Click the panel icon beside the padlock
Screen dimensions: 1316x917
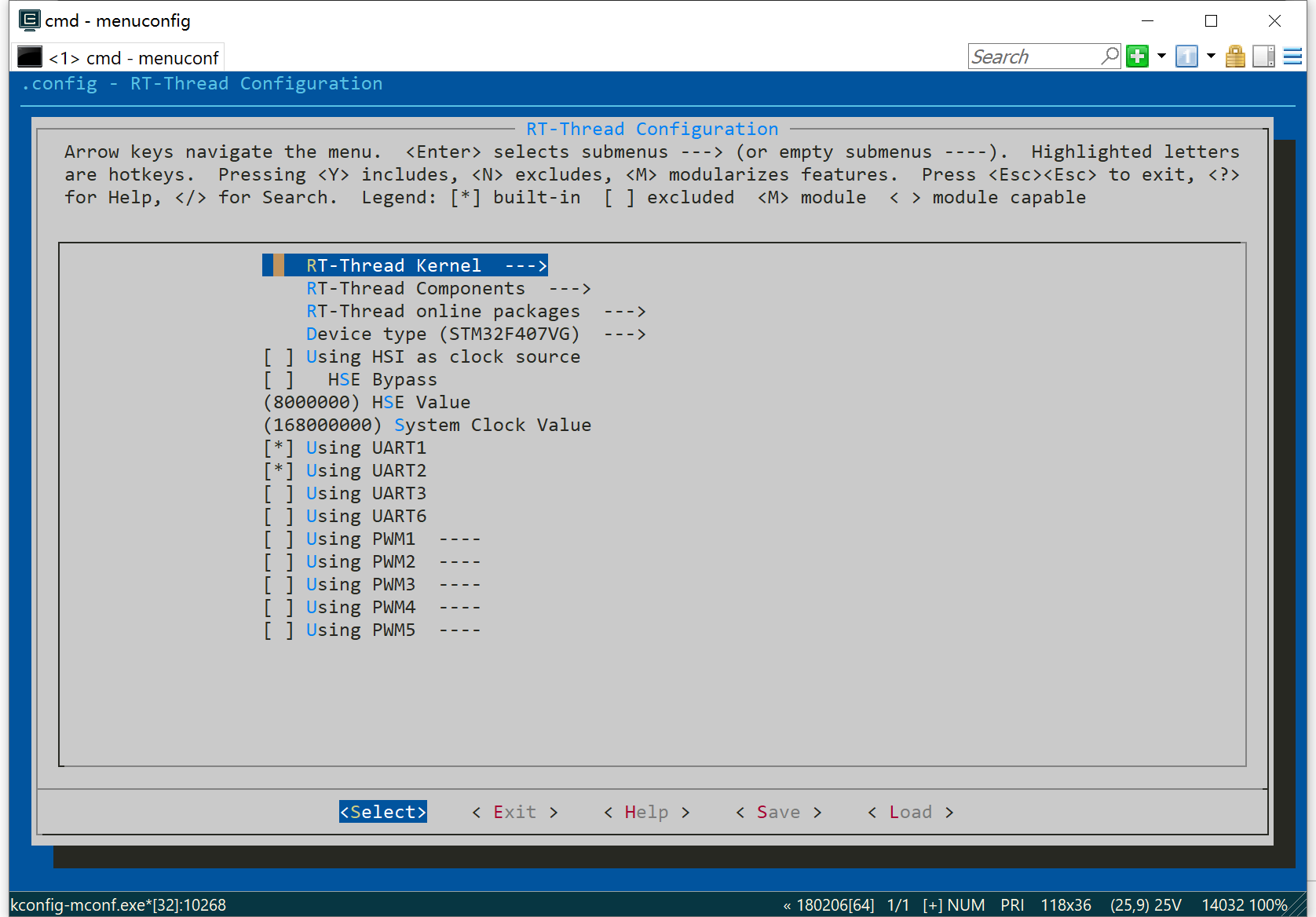[1263, 57]
